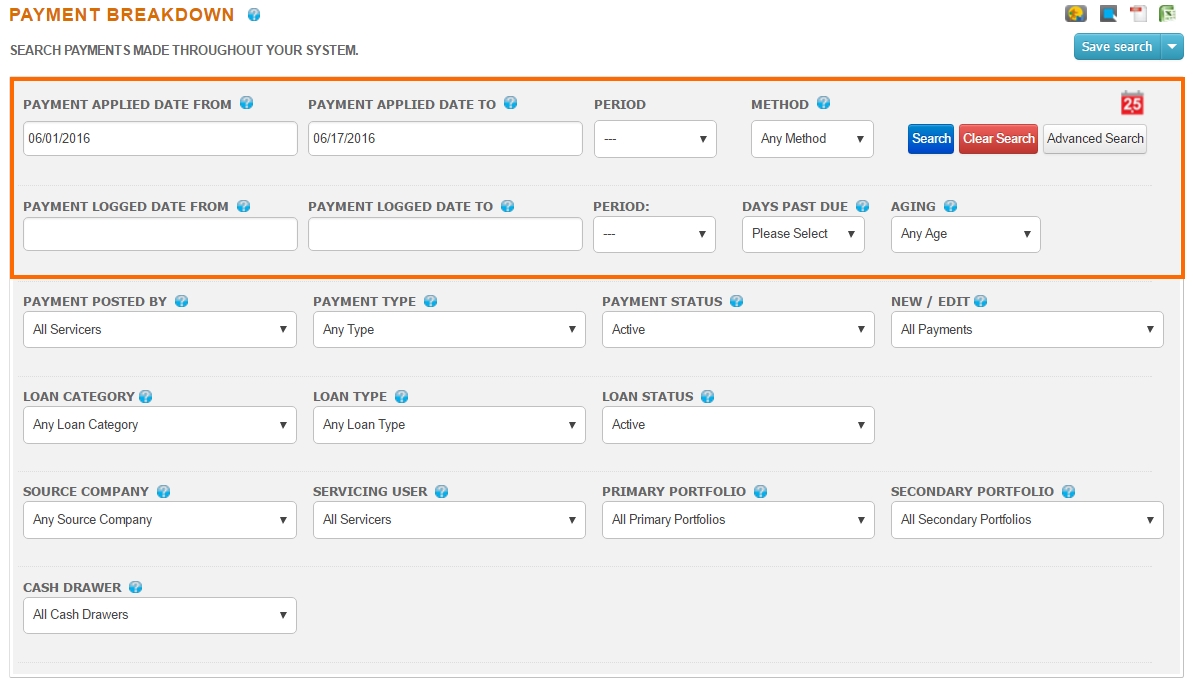Export results to PDF icon
The width and height of the screenshot is (1193, 689).
[1138, 13]
